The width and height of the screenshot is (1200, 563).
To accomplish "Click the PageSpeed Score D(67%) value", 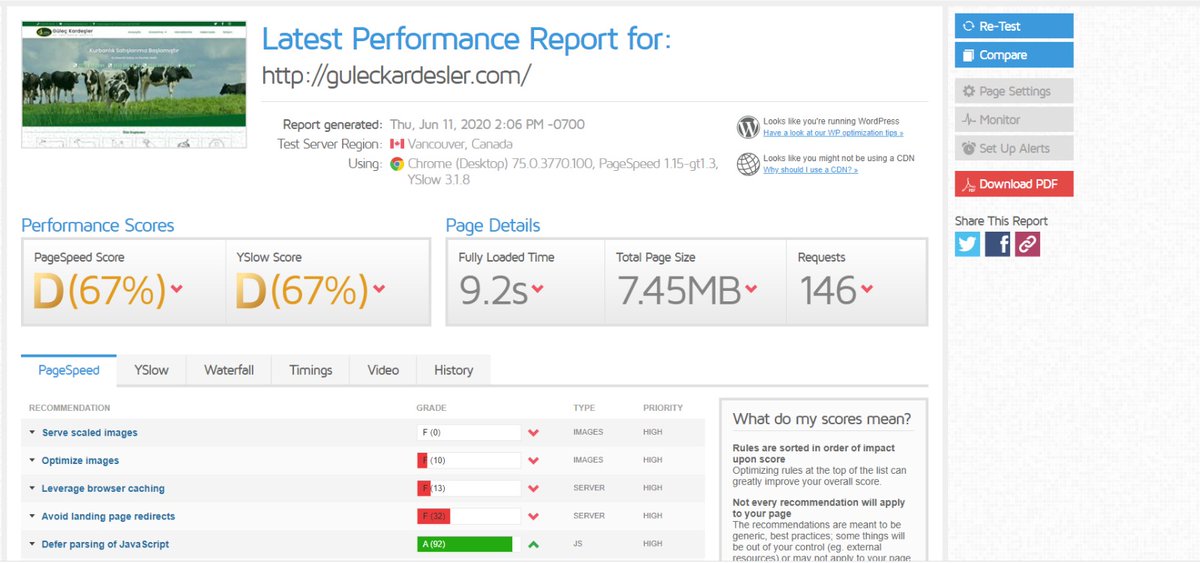I will coord(100,291).
